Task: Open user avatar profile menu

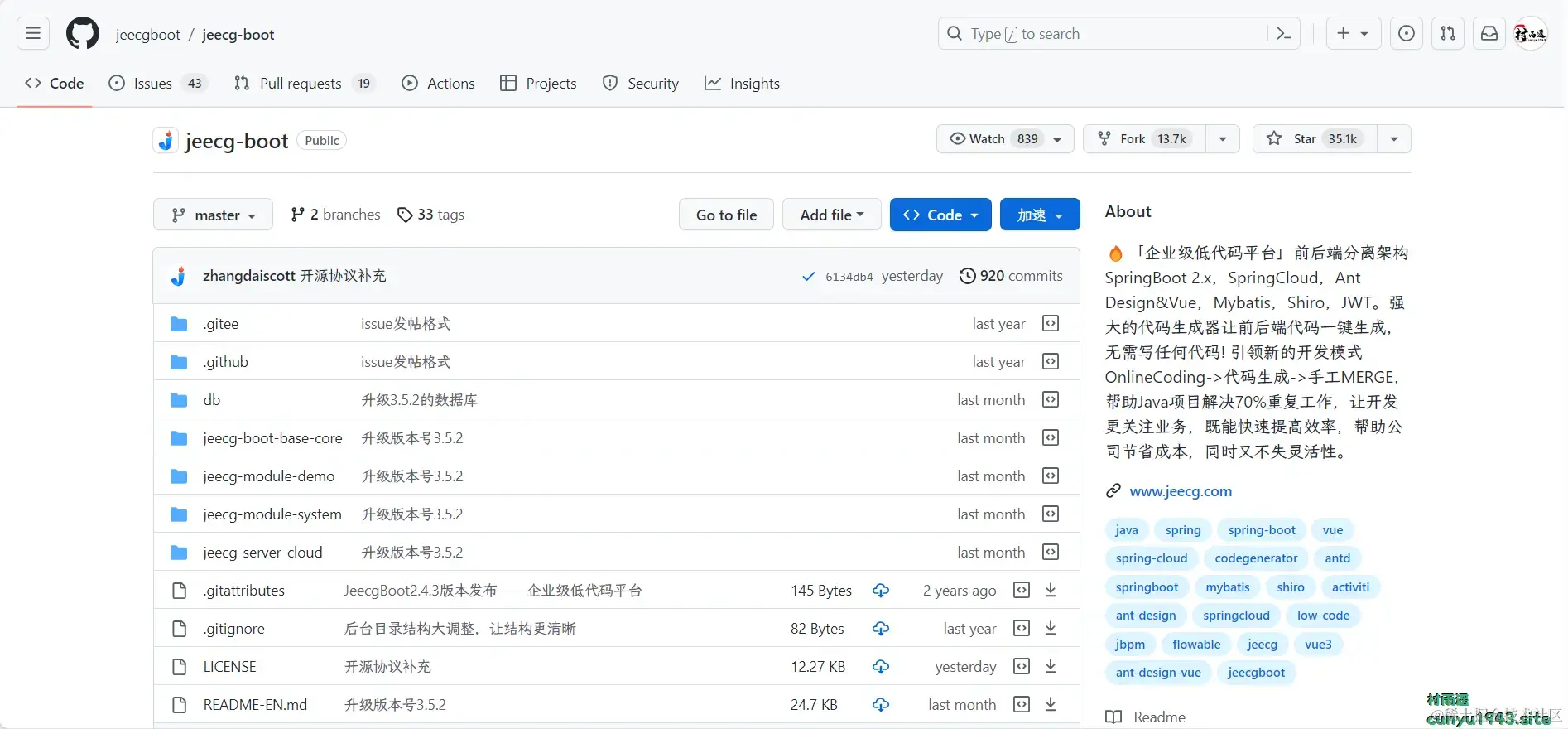Action: [1530, 34]
